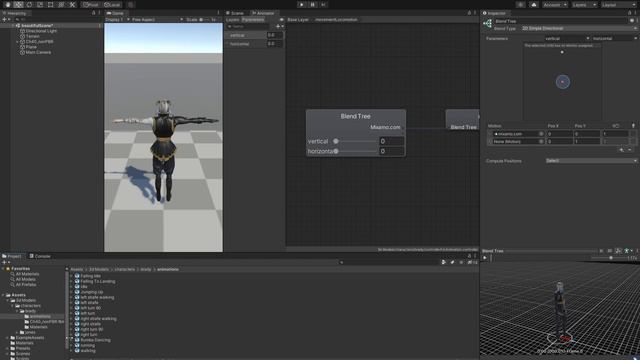The image size is (640, 360).
Task: Remove a motion with the minus button
Action: point(630,150)
